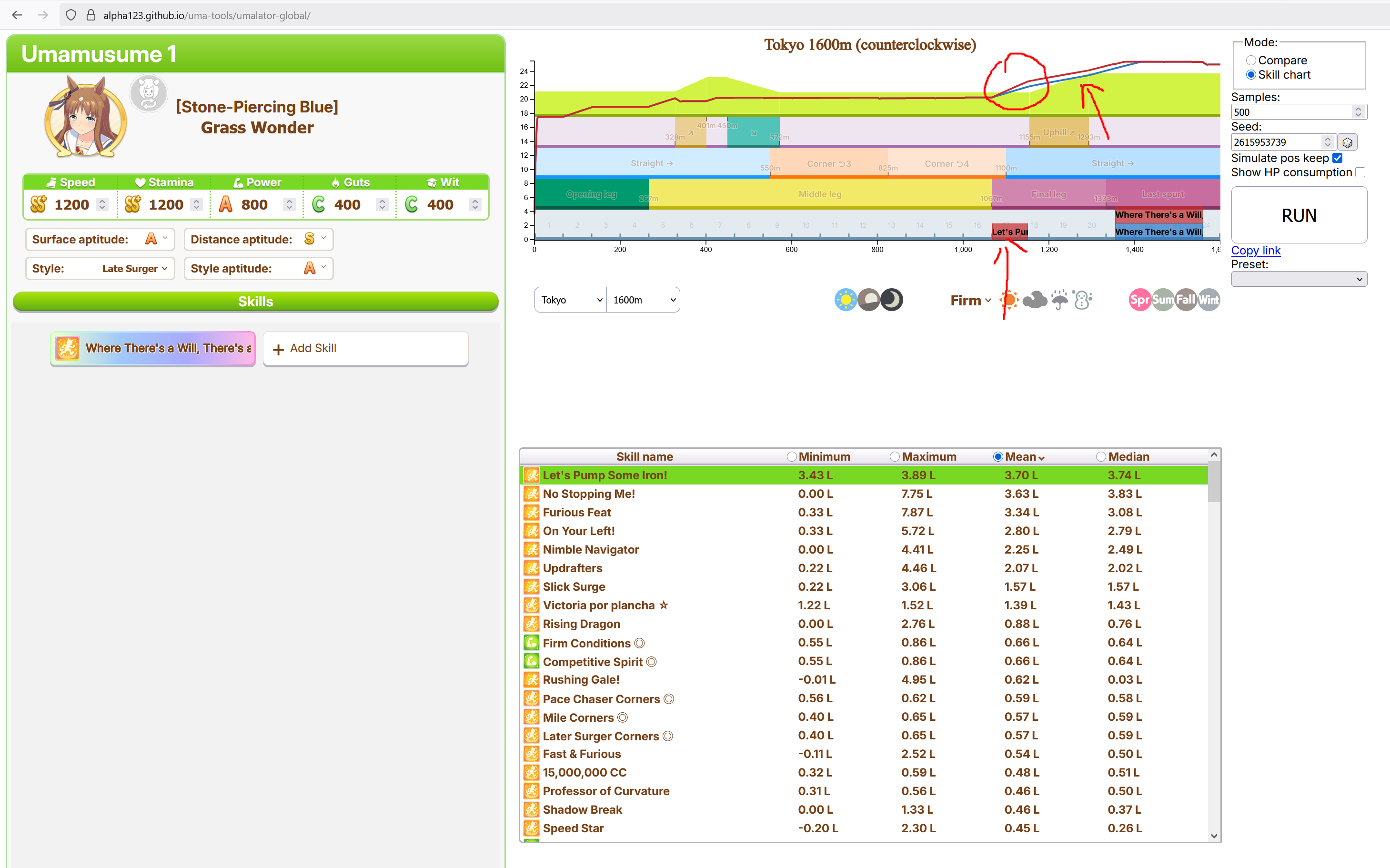Select the Spring season icon
The width and height of the screenshot is (1390, 868).
pos(1140,300)
